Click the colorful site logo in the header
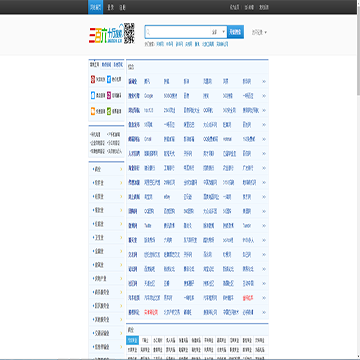The image size is (360, 360). click(106, 35)
